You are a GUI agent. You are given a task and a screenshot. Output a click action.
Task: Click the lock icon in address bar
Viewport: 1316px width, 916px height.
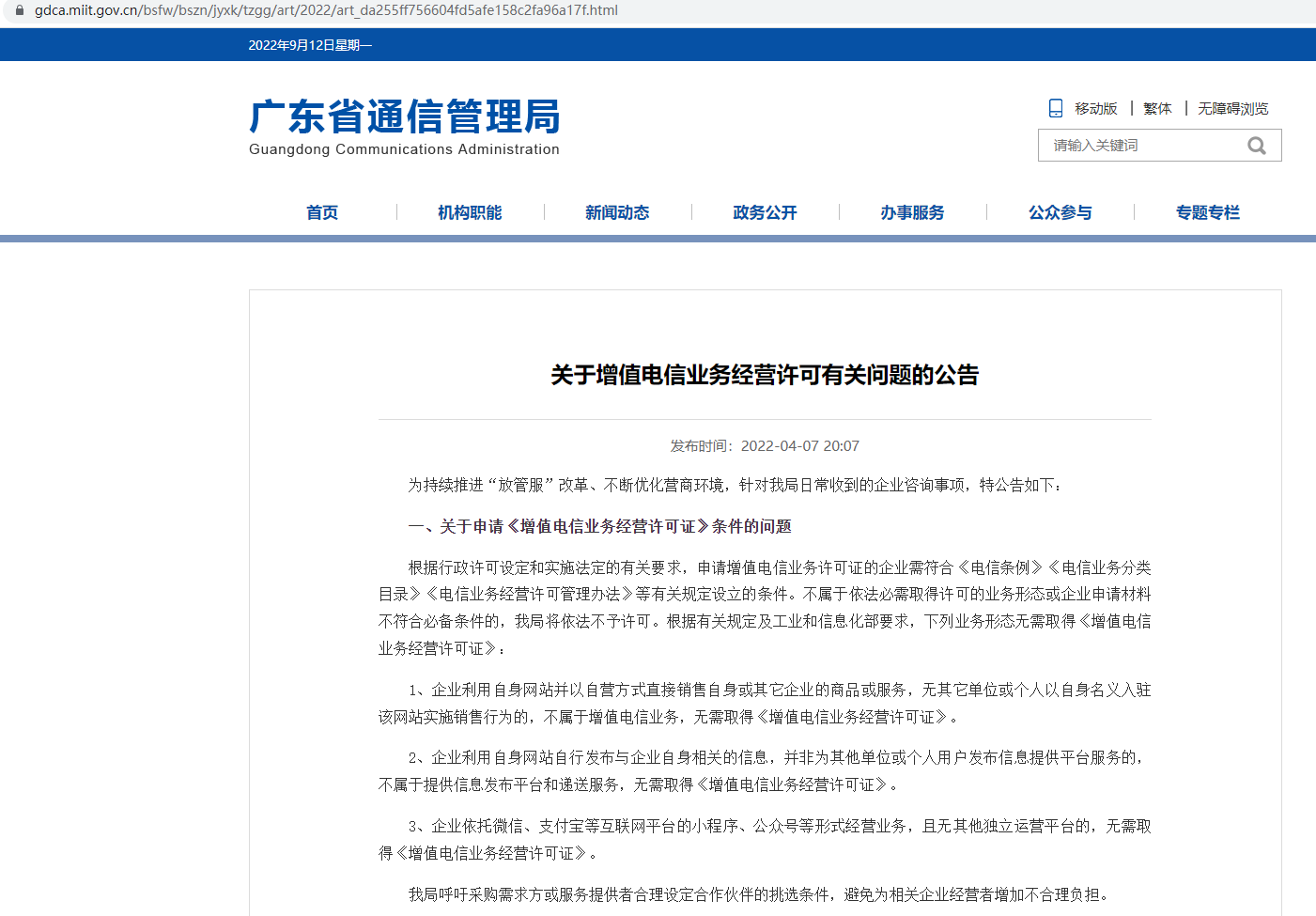(19, 10)
